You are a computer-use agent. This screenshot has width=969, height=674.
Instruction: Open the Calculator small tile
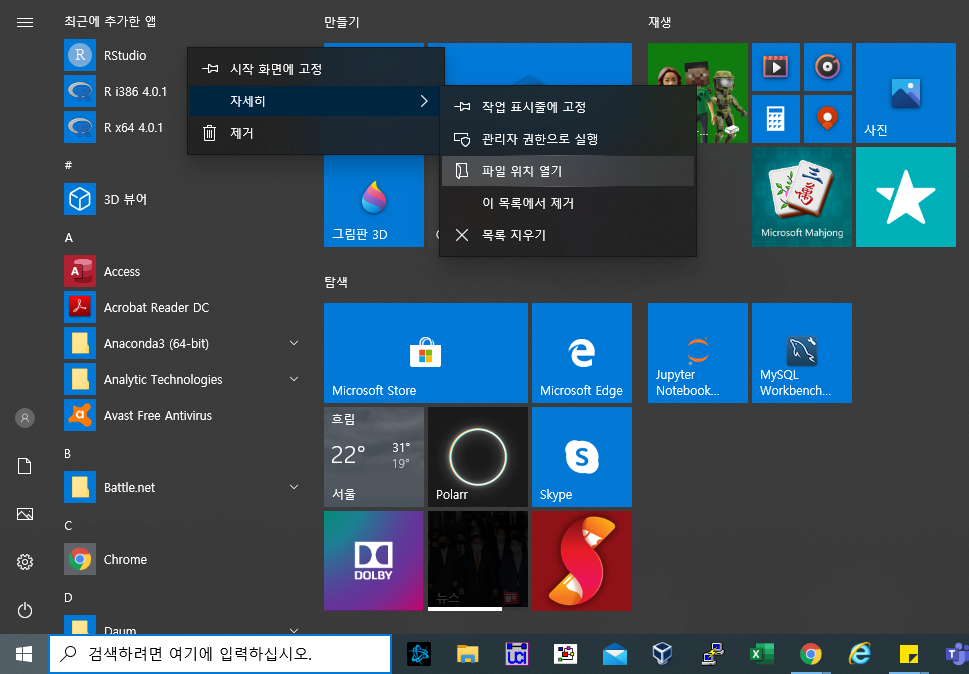click(x=776, y=119)
